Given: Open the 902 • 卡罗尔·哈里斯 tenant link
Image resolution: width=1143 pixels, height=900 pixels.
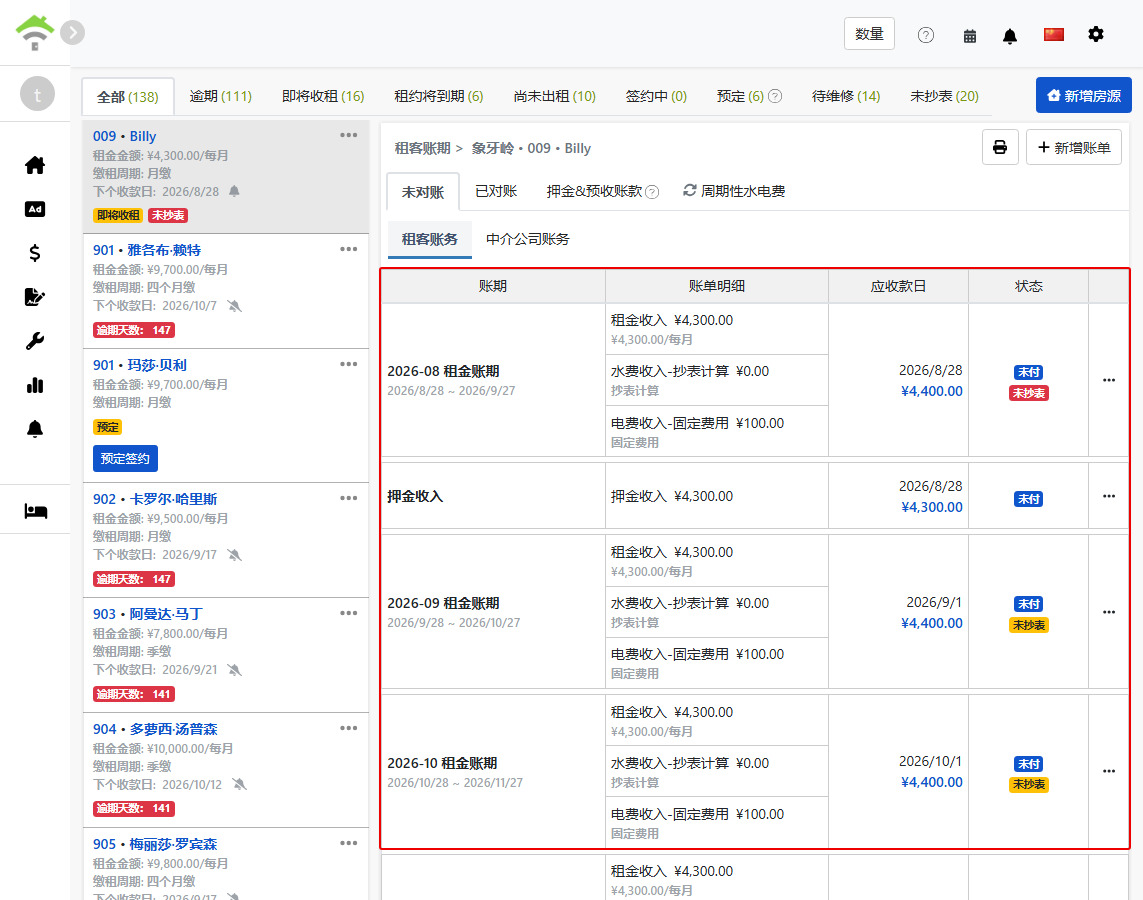Looking at the screenshot, I should click(155, 499).
